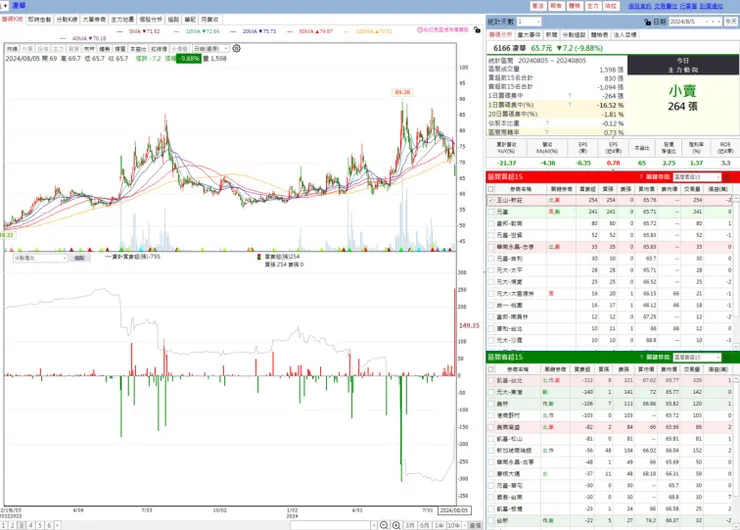Switch to 月營收 tab
Screen dimensions: 740x530
pos(210,19)
